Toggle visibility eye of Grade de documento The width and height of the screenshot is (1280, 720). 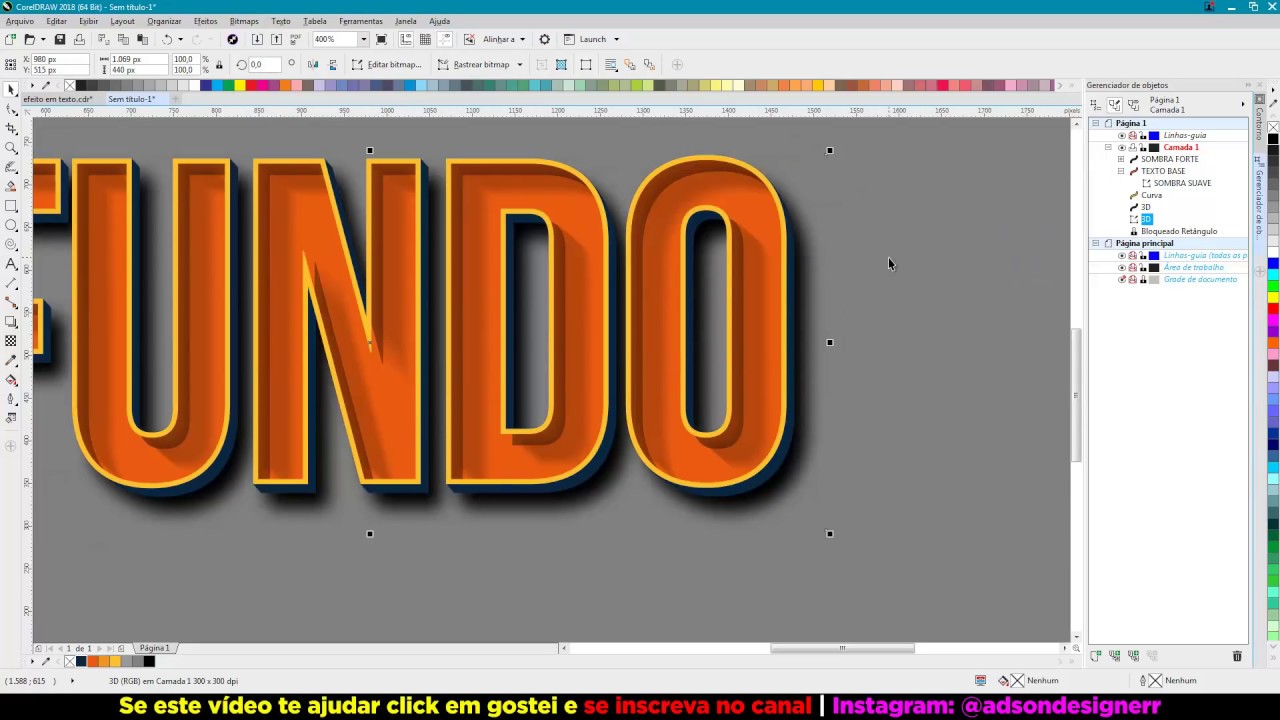click(x=1122, y=279)
